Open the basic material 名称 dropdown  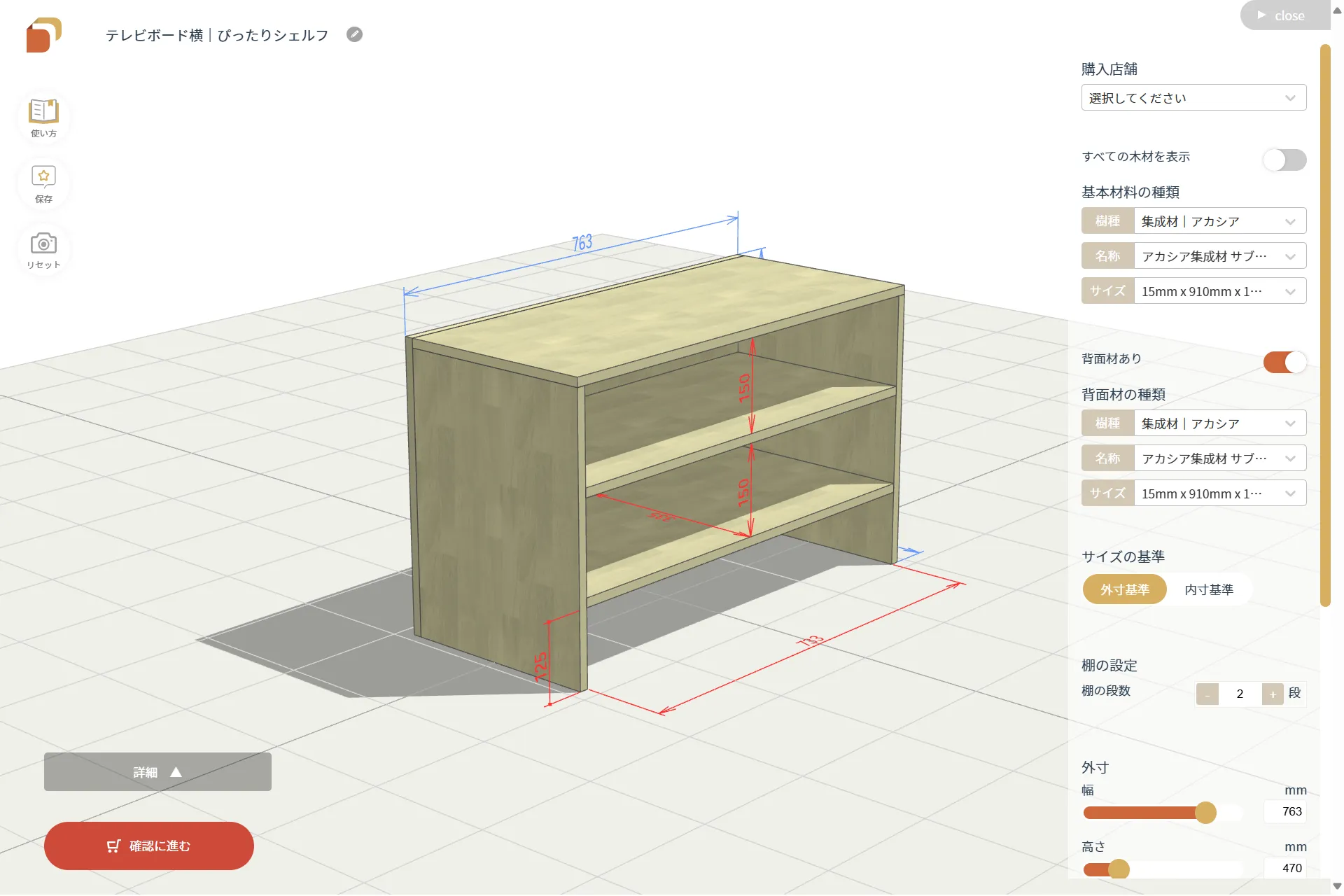1219,256
